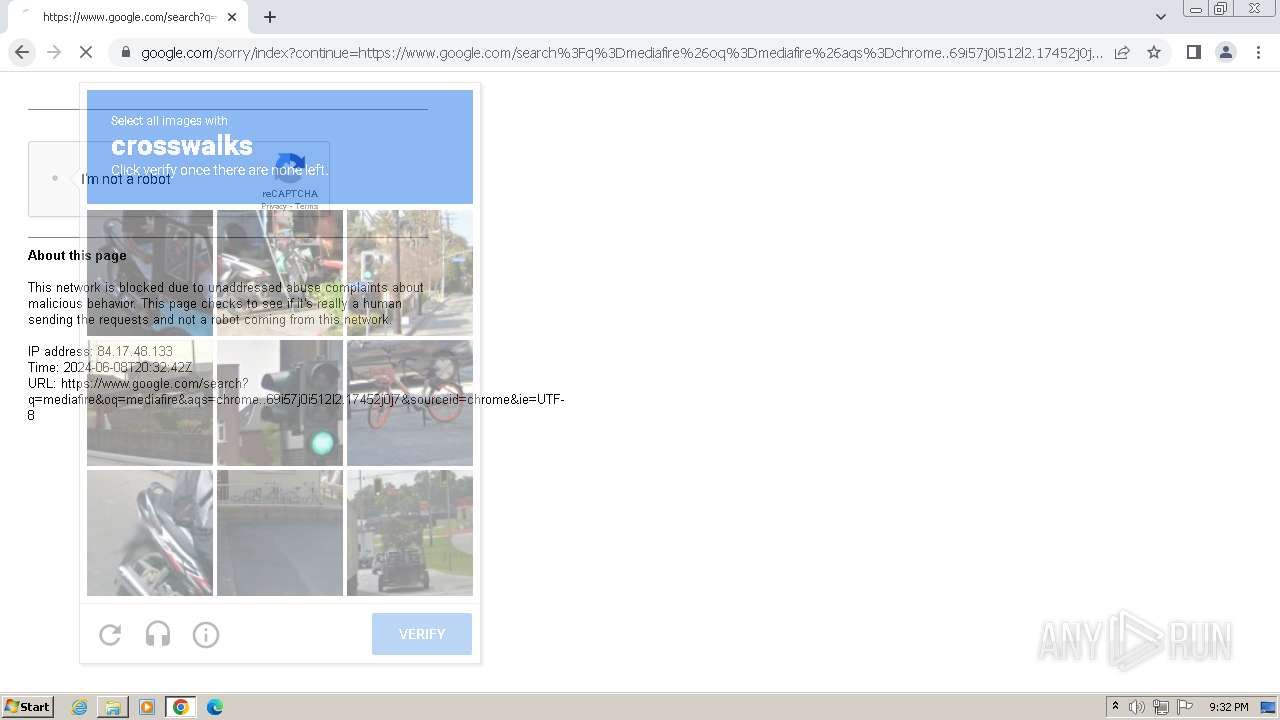1280x720 pixels.
Task: Get an audio challenge via headphones icon
Action: pyautogui.click(x=158, y=634)
